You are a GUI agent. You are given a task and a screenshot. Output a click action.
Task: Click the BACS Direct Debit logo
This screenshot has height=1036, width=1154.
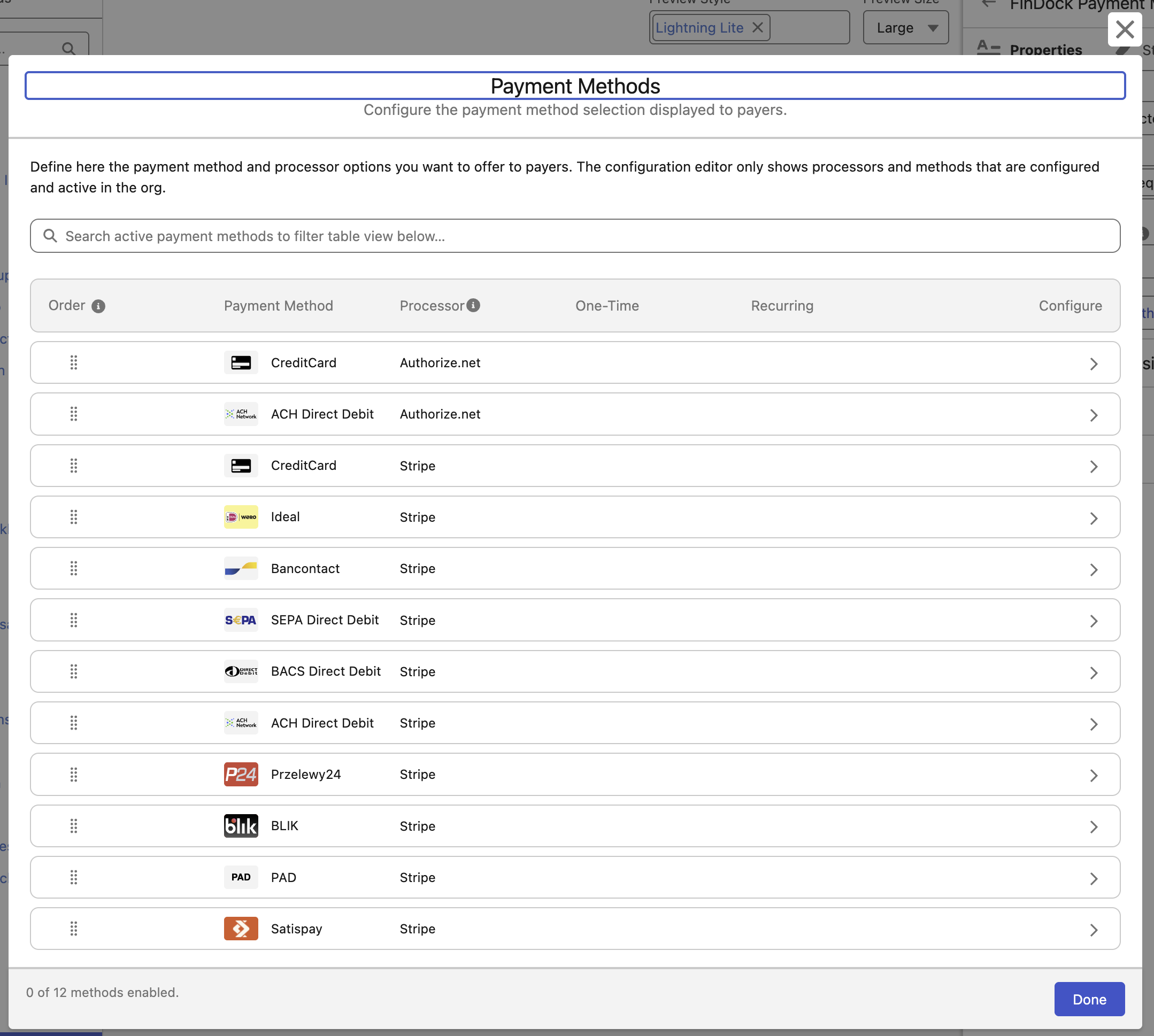pyautogui.click(x=241, y=672)
